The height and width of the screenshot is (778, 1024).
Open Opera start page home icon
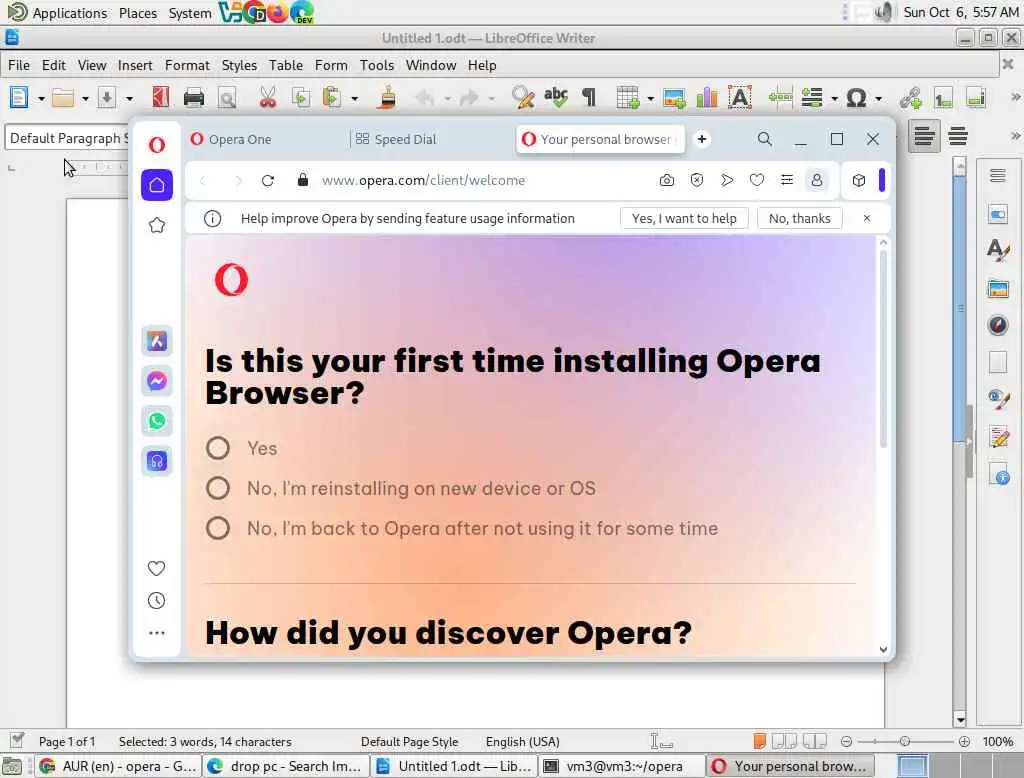pyautogui.click(x=157, y=185)
